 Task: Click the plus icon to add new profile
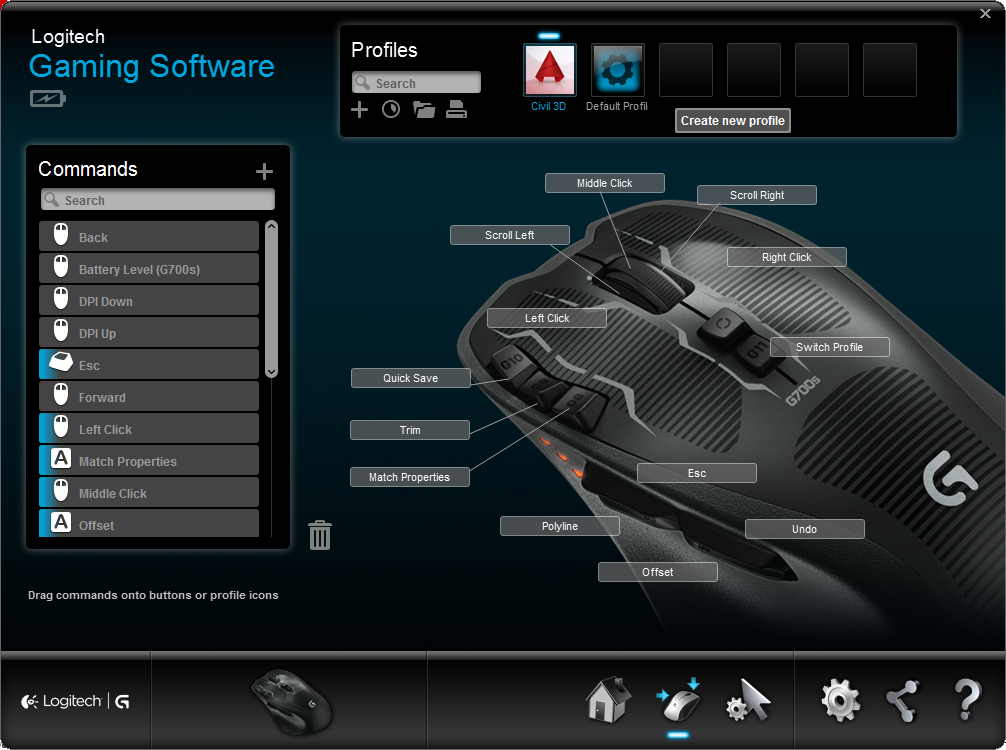pos(359,110)
